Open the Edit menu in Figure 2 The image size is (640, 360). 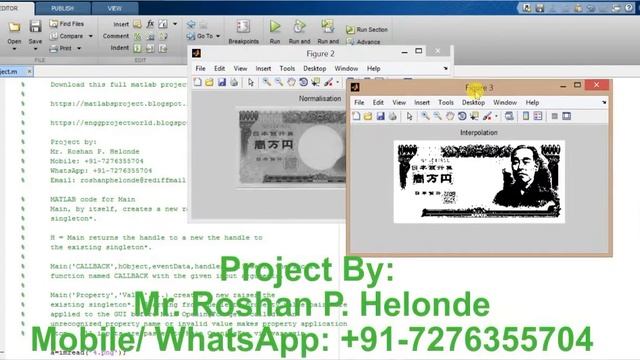click(x=220, y=69)
